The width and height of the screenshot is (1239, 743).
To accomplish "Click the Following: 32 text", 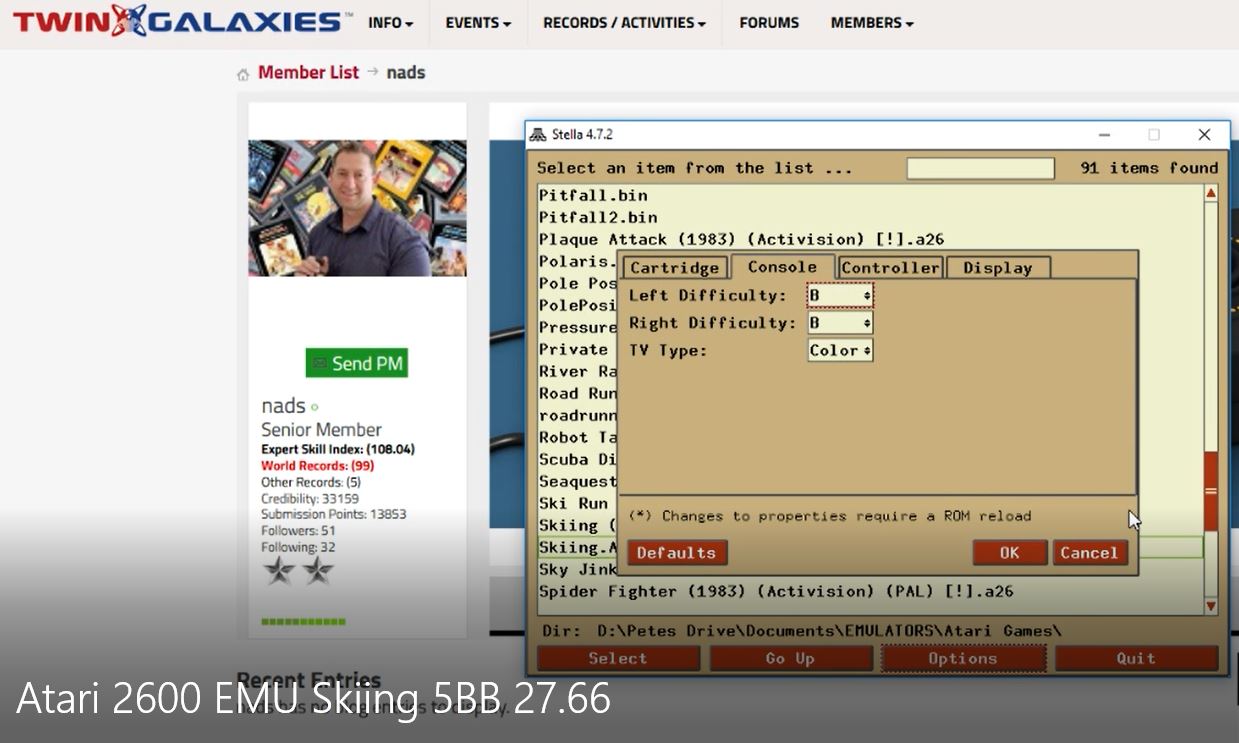I will [298, 547].
